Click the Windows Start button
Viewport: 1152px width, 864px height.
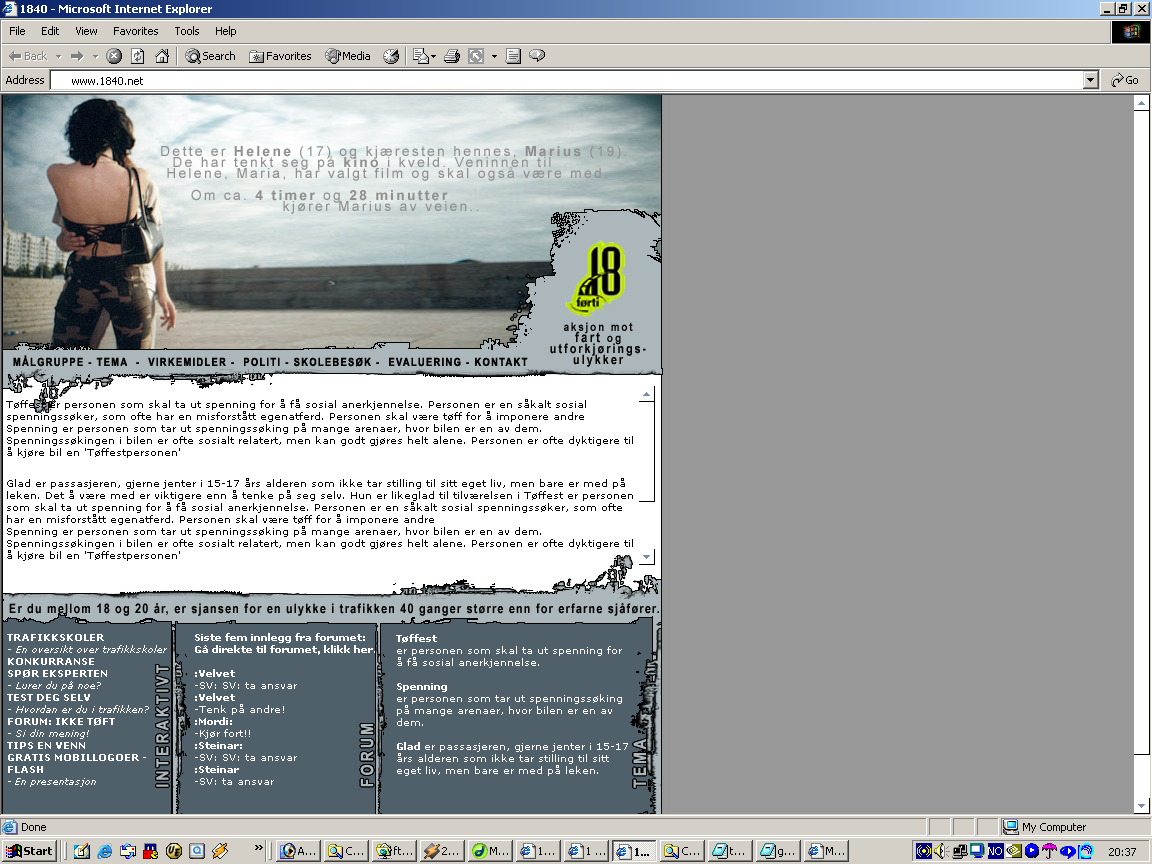(x=29, y=851)
